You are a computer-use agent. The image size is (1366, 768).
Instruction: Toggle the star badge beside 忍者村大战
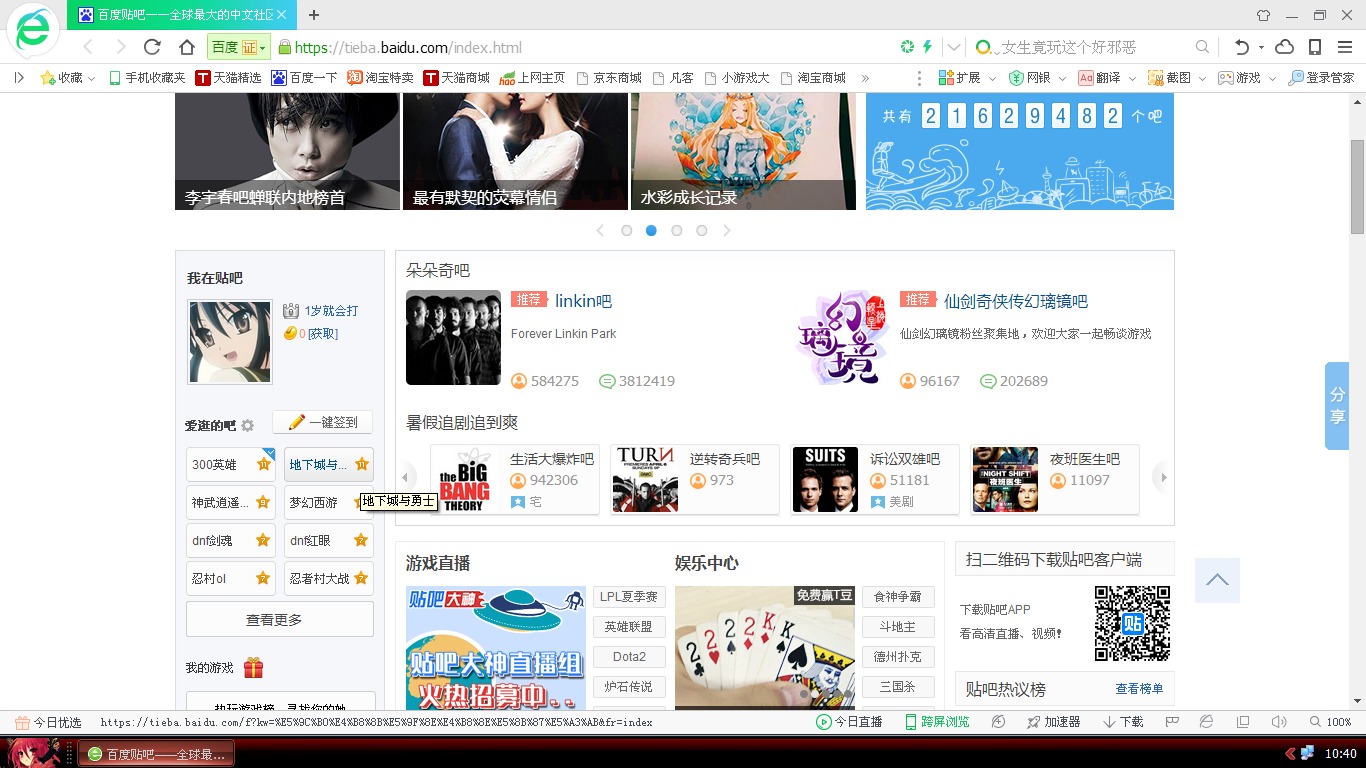[361, 578]
